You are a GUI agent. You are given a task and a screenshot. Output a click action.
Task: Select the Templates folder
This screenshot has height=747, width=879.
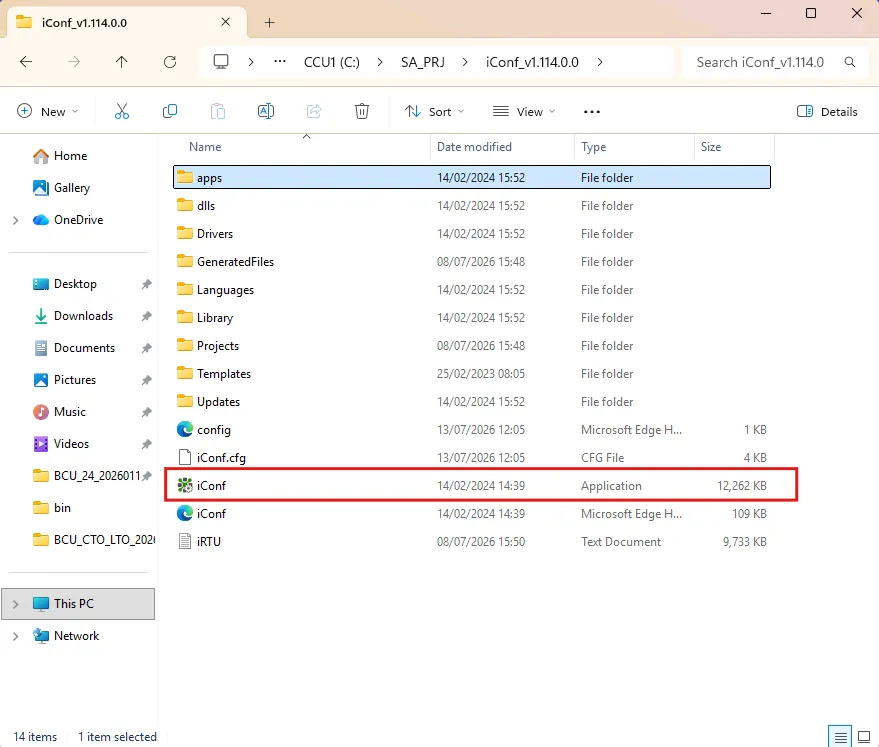coord(472,373)
